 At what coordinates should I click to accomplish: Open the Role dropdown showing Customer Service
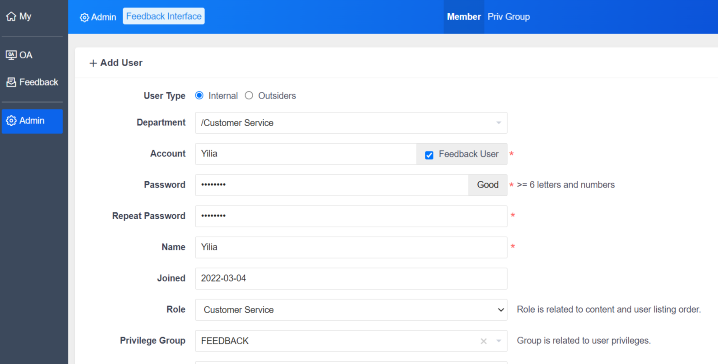351,310
